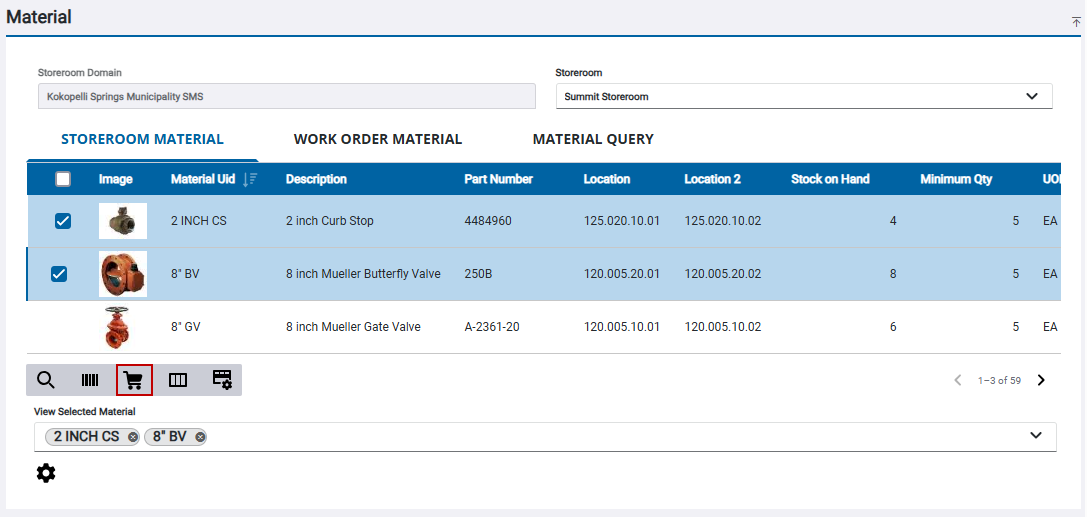This screenshot has height=517, width=1087.
Task: Switch to the Work Order Material tab
Action: tap(377, 139)
